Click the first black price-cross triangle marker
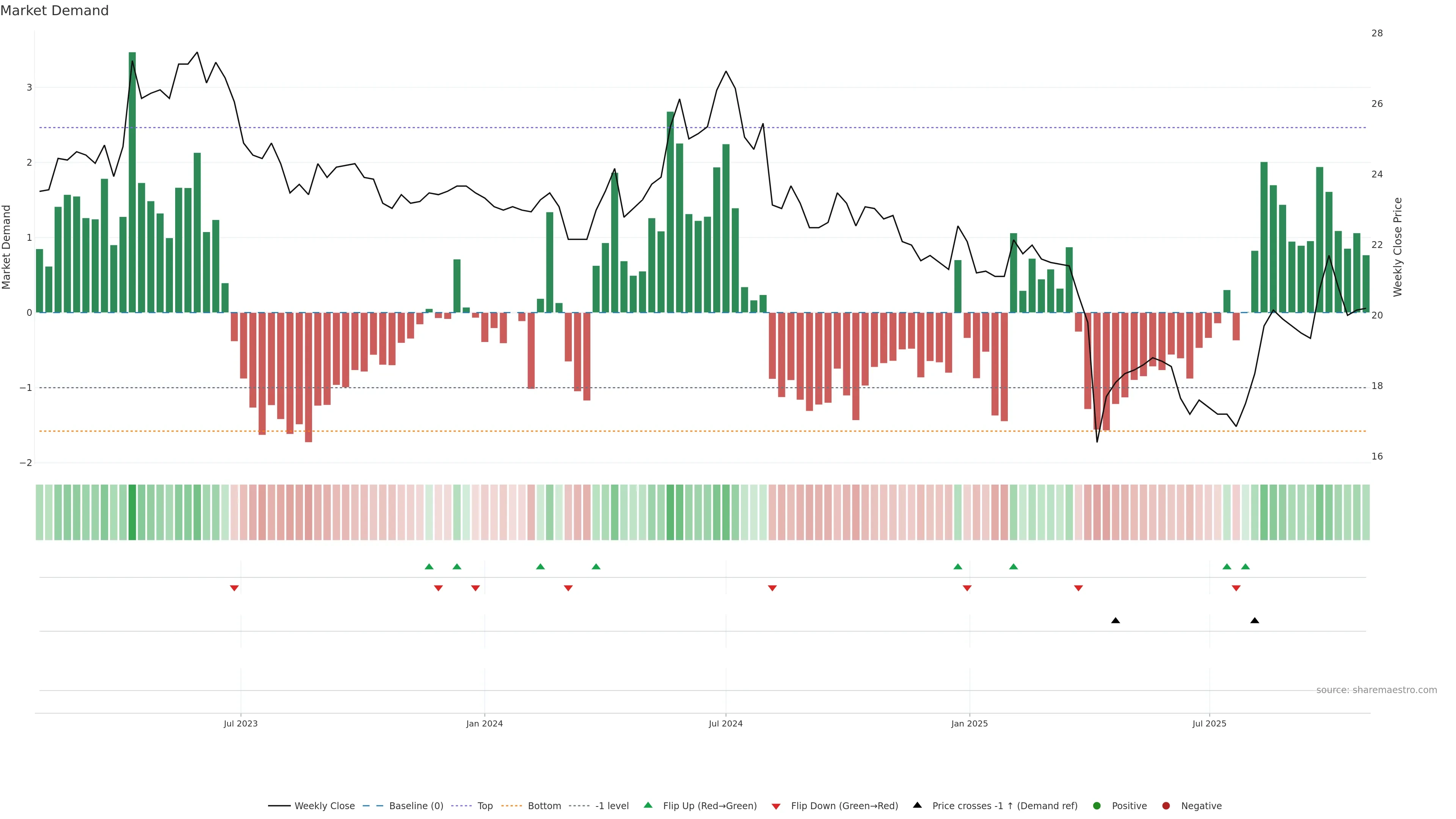This screenshot has width=1456, height=819. (x=1115, y=621)
